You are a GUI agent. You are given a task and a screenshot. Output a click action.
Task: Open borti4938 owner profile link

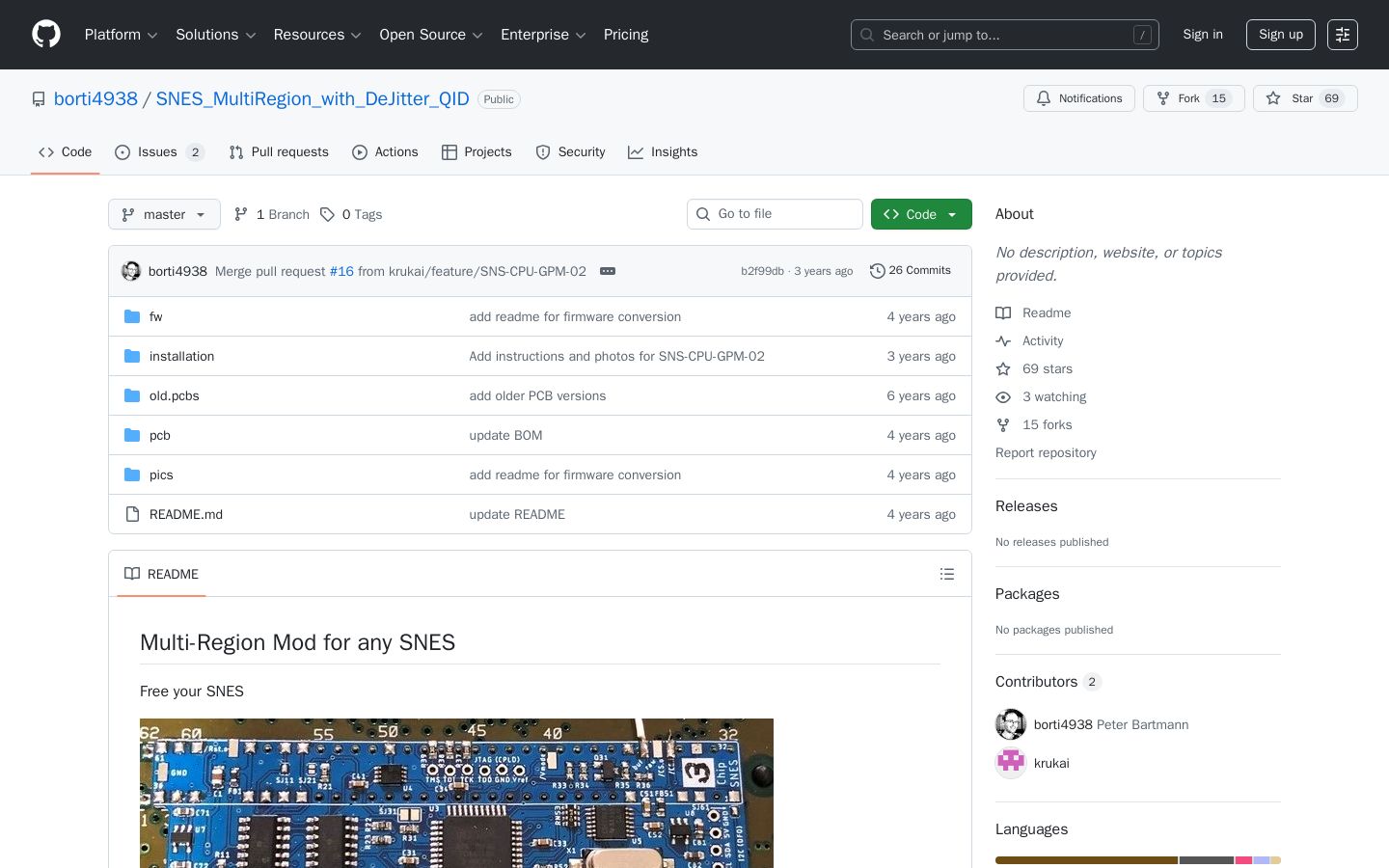coord(95,98)
